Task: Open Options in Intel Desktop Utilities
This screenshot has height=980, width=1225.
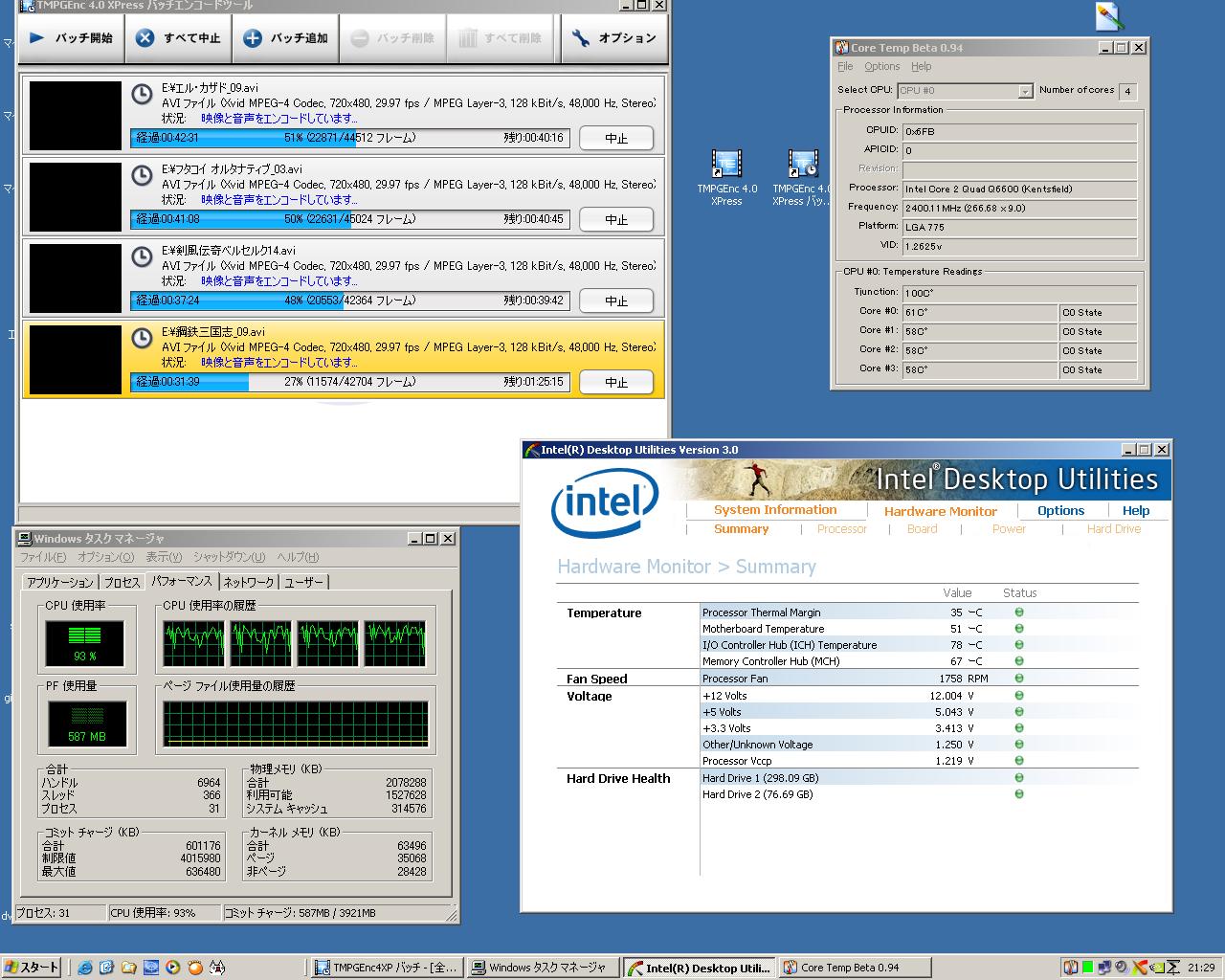Action: click(1061, 511)
